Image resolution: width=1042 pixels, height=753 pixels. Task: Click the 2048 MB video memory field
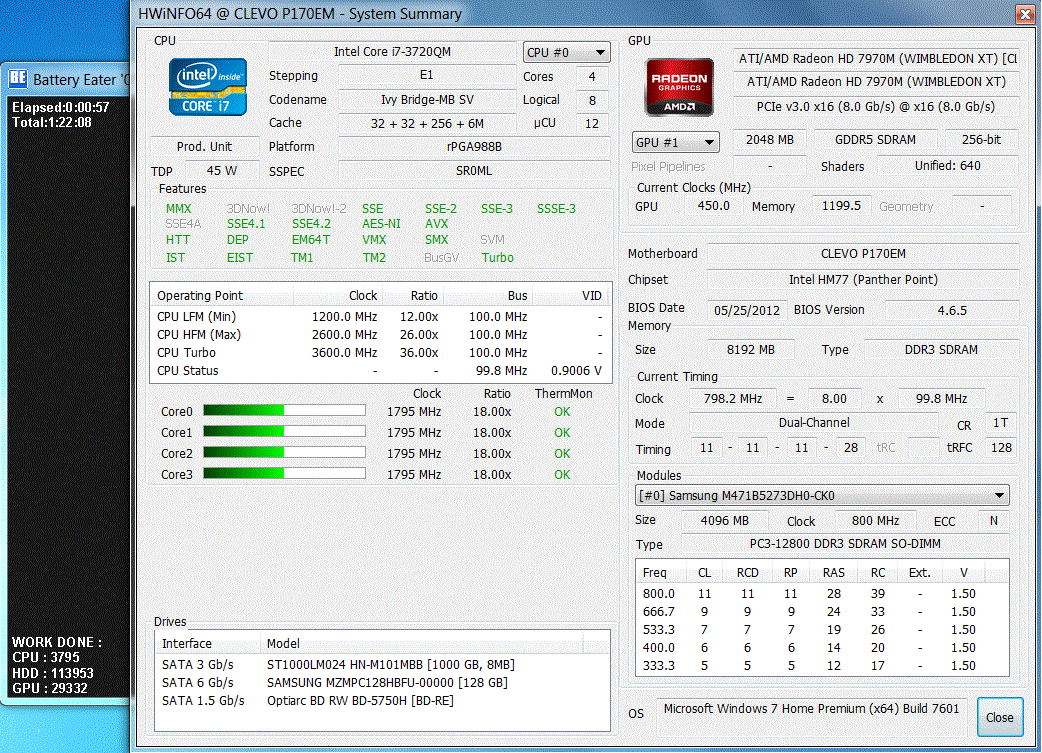pos(770,140)
